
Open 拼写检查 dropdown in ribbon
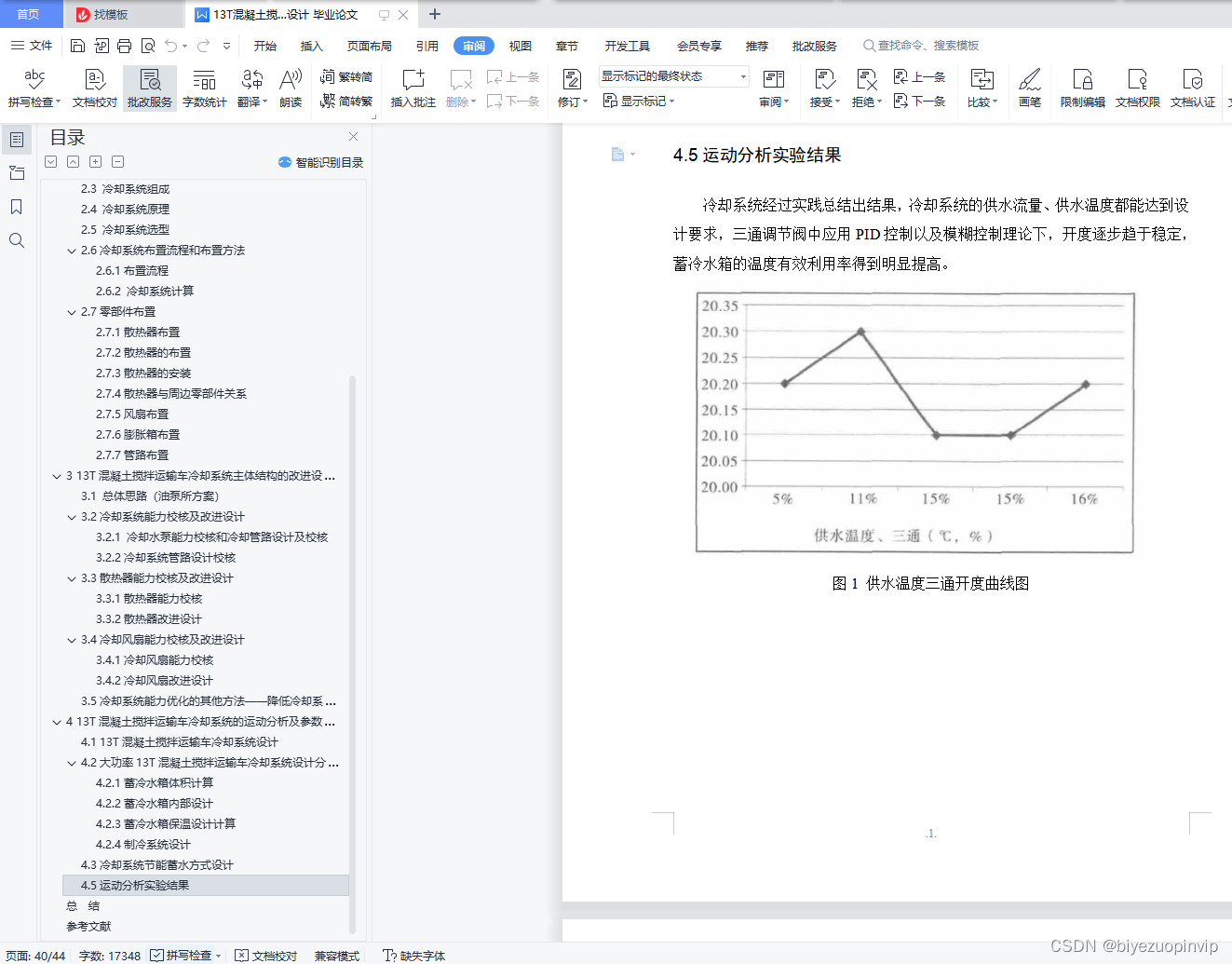click(x=34, y=102)
